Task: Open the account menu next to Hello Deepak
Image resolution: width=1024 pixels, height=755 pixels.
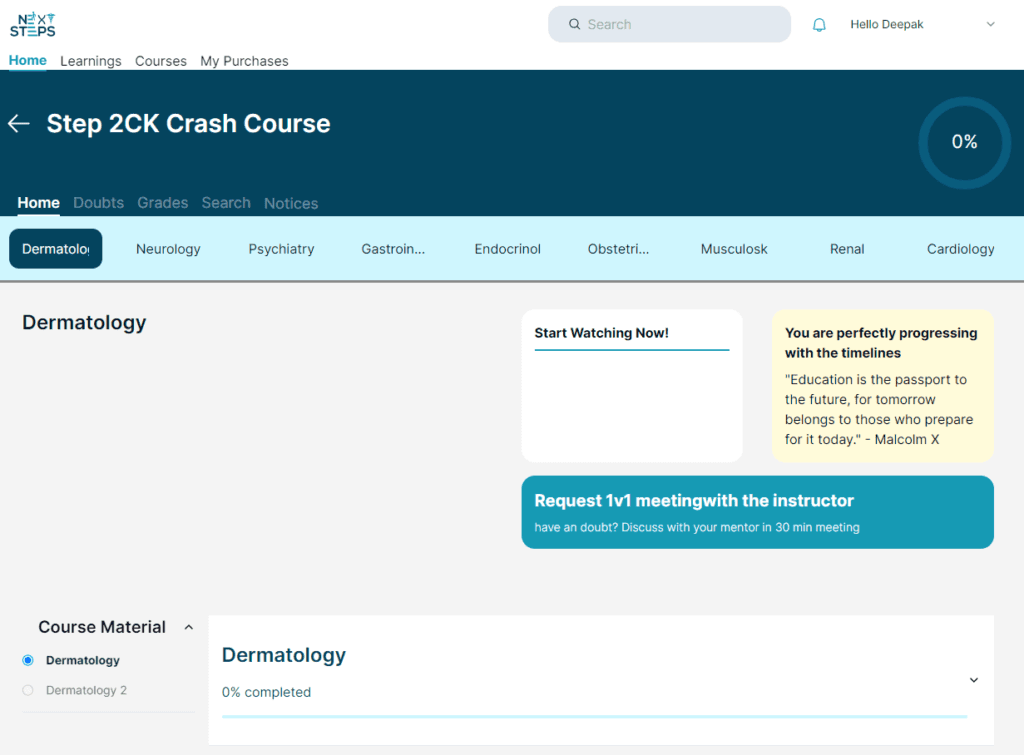Action: click(x=990, y=24)
